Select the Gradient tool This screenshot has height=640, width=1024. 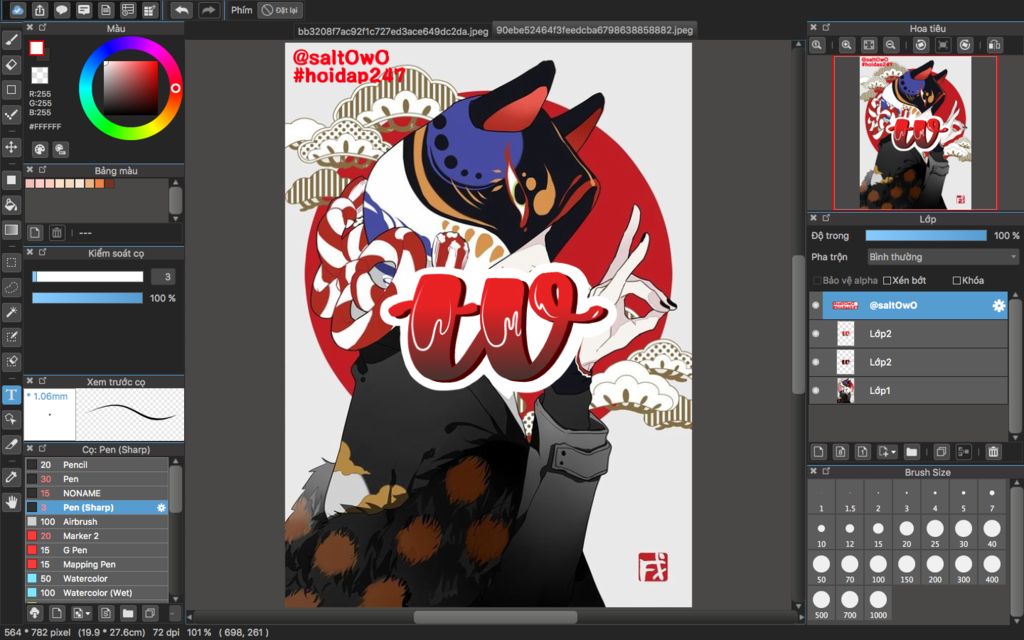[x=12, y=229]
